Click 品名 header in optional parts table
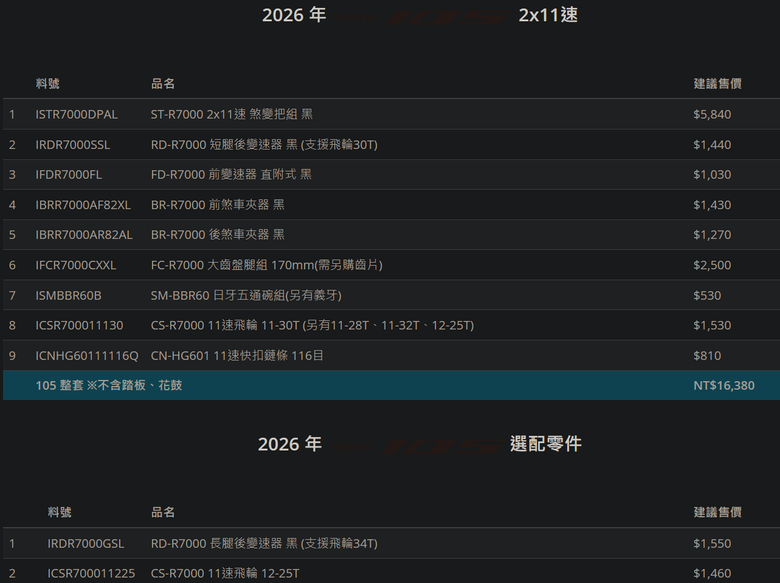780x583 pixels. coord(163,512)
